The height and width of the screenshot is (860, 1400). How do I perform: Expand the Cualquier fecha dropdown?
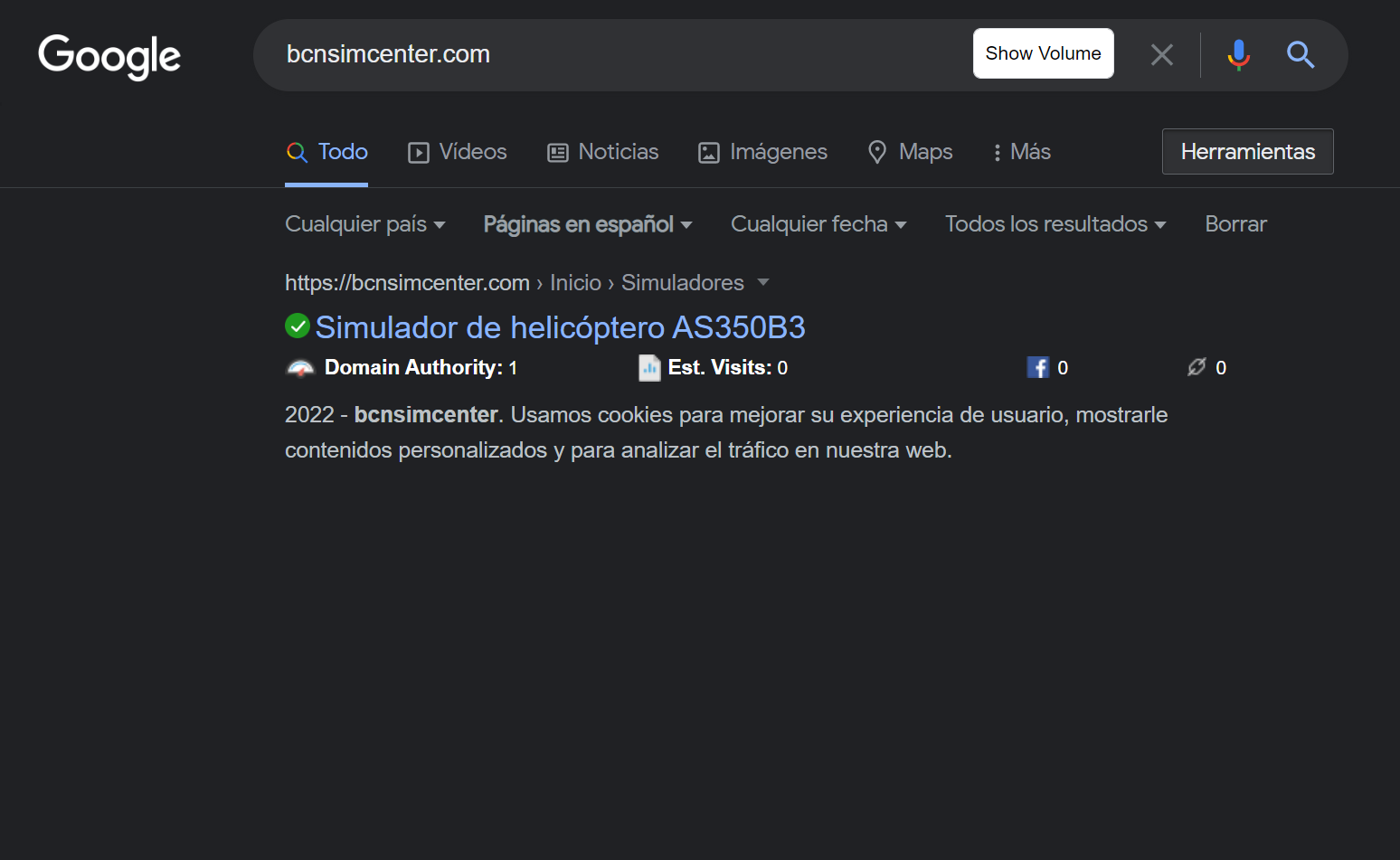[818, 224]
